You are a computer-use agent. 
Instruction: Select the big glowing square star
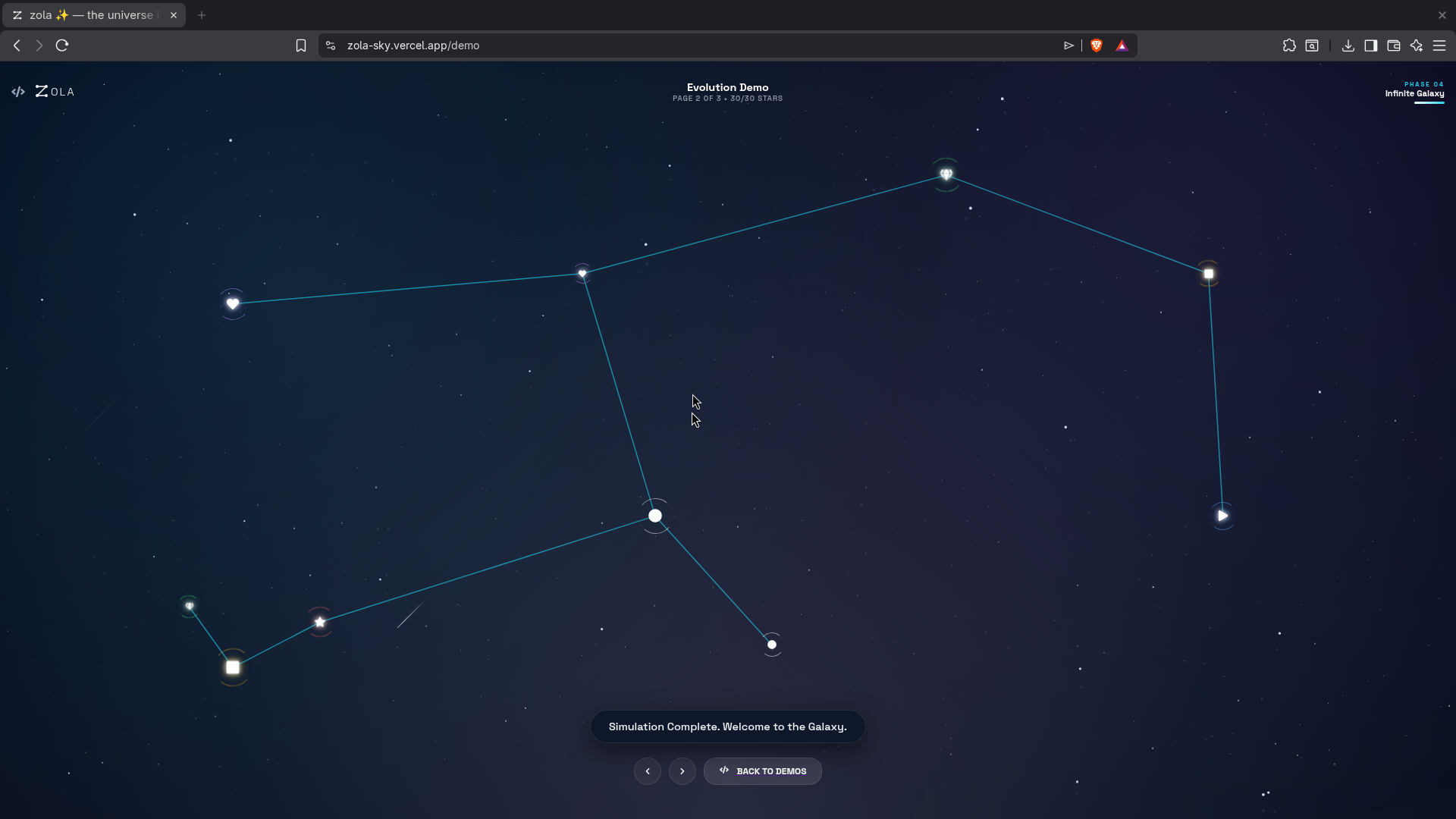233,667
